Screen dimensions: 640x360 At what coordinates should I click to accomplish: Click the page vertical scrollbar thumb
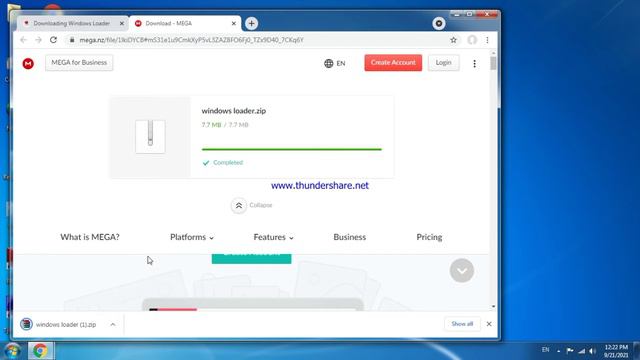pyautogui.click(x=493, y=63)
